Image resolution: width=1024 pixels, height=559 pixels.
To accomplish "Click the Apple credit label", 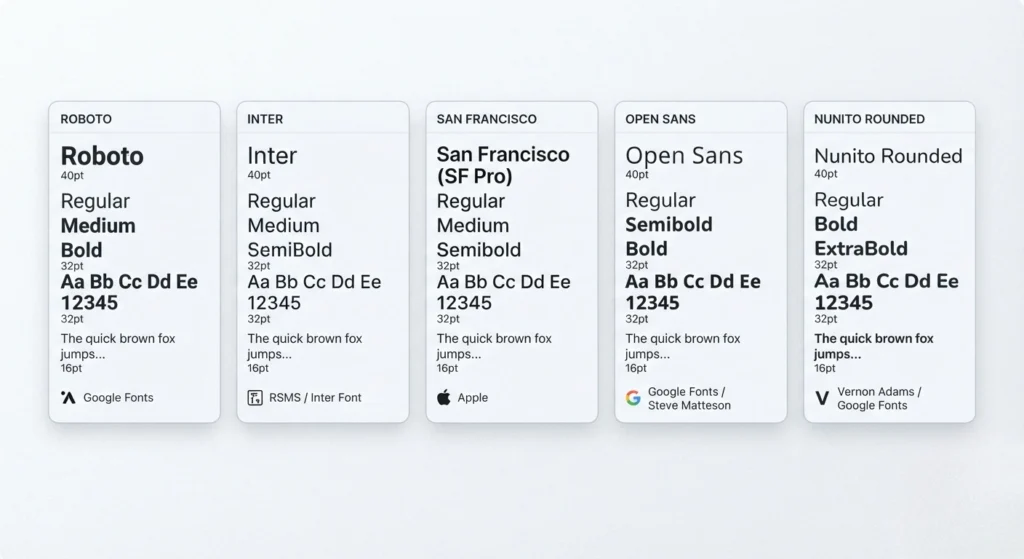I will coord(473,397).
